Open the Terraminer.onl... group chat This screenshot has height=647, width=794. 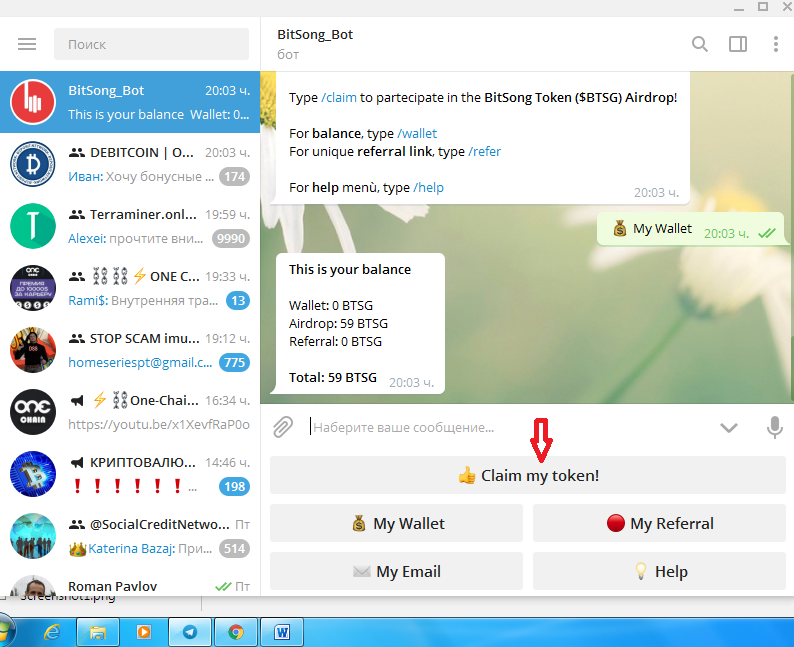[130, 226]
